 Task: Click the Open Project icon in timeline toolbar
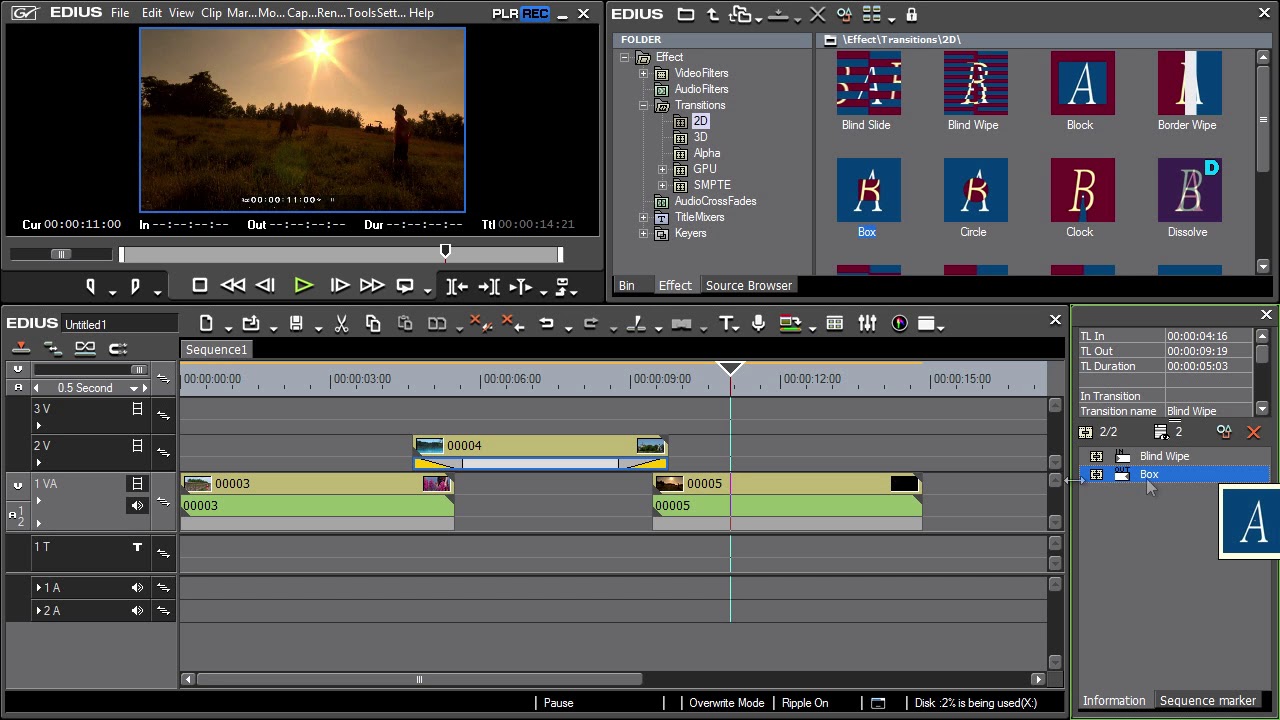[251, 324]
